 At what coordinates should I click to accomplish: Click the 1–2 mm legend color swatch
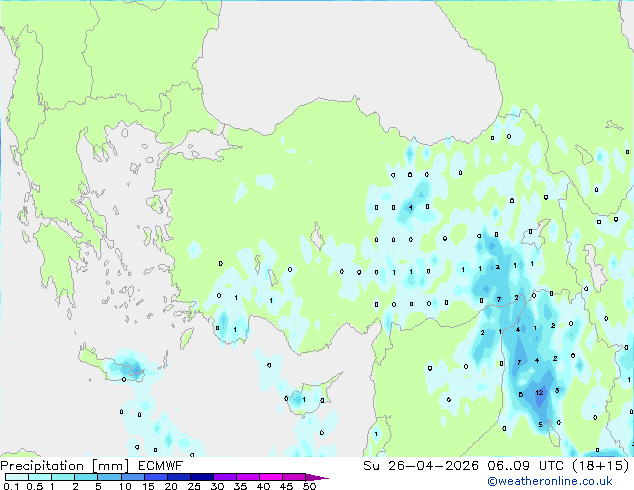coord(63,477)
